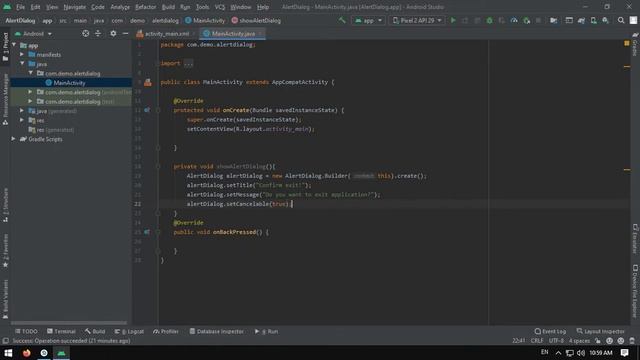This screenshot has width=640, height=360.
Task: Toggle the Build Variants side panel
Action: point(5,299)
